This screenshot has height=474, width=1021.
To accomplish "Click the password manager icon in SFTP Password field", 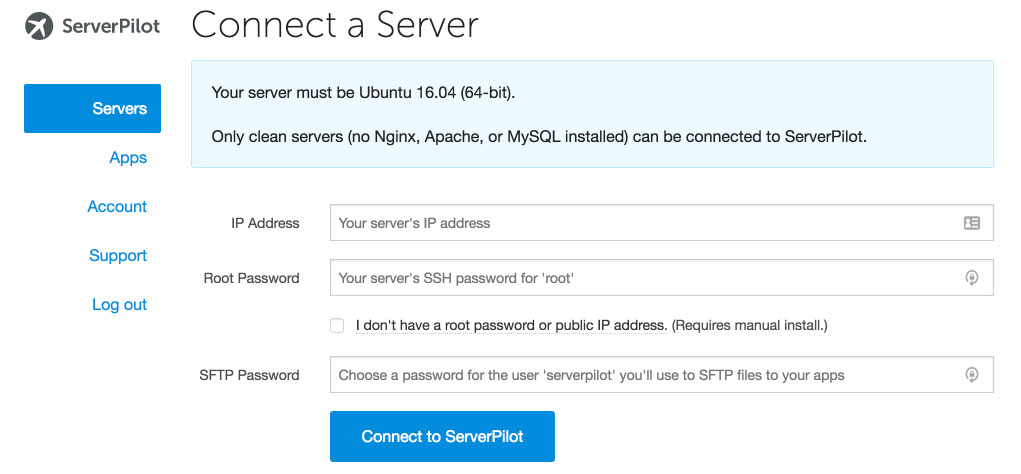I will click(972, 374).
